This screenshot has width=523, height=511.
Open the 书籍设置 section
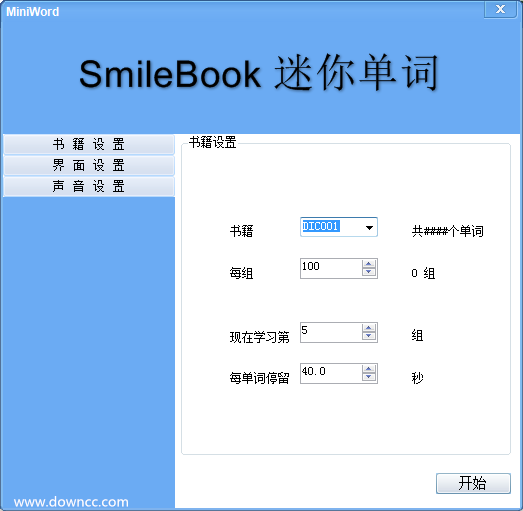(x=89, y=144)
